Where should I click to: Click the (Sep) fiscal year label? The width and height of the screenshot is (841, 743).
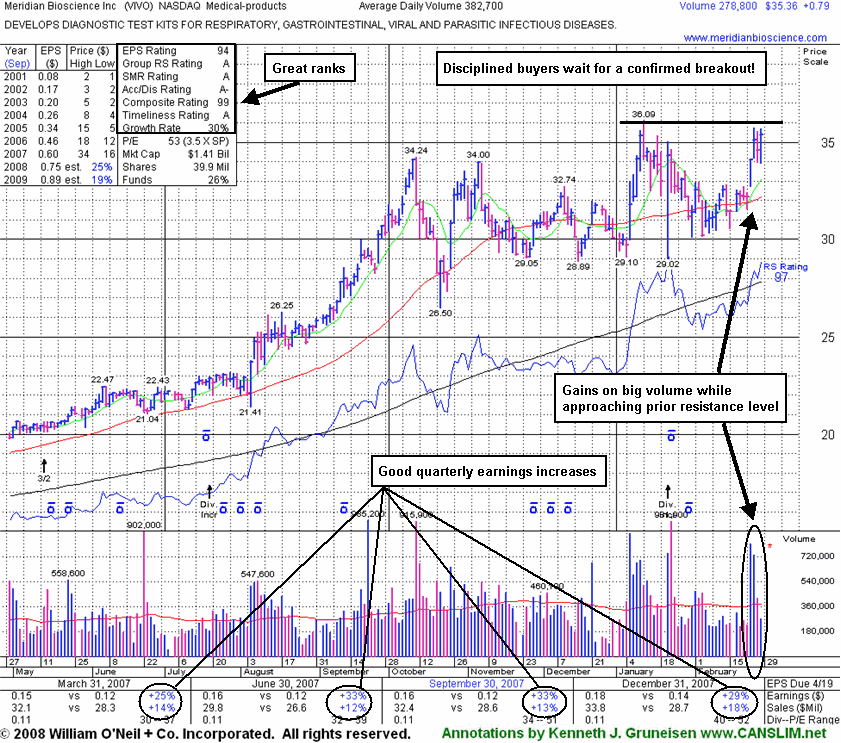click(x=17, y=63)
